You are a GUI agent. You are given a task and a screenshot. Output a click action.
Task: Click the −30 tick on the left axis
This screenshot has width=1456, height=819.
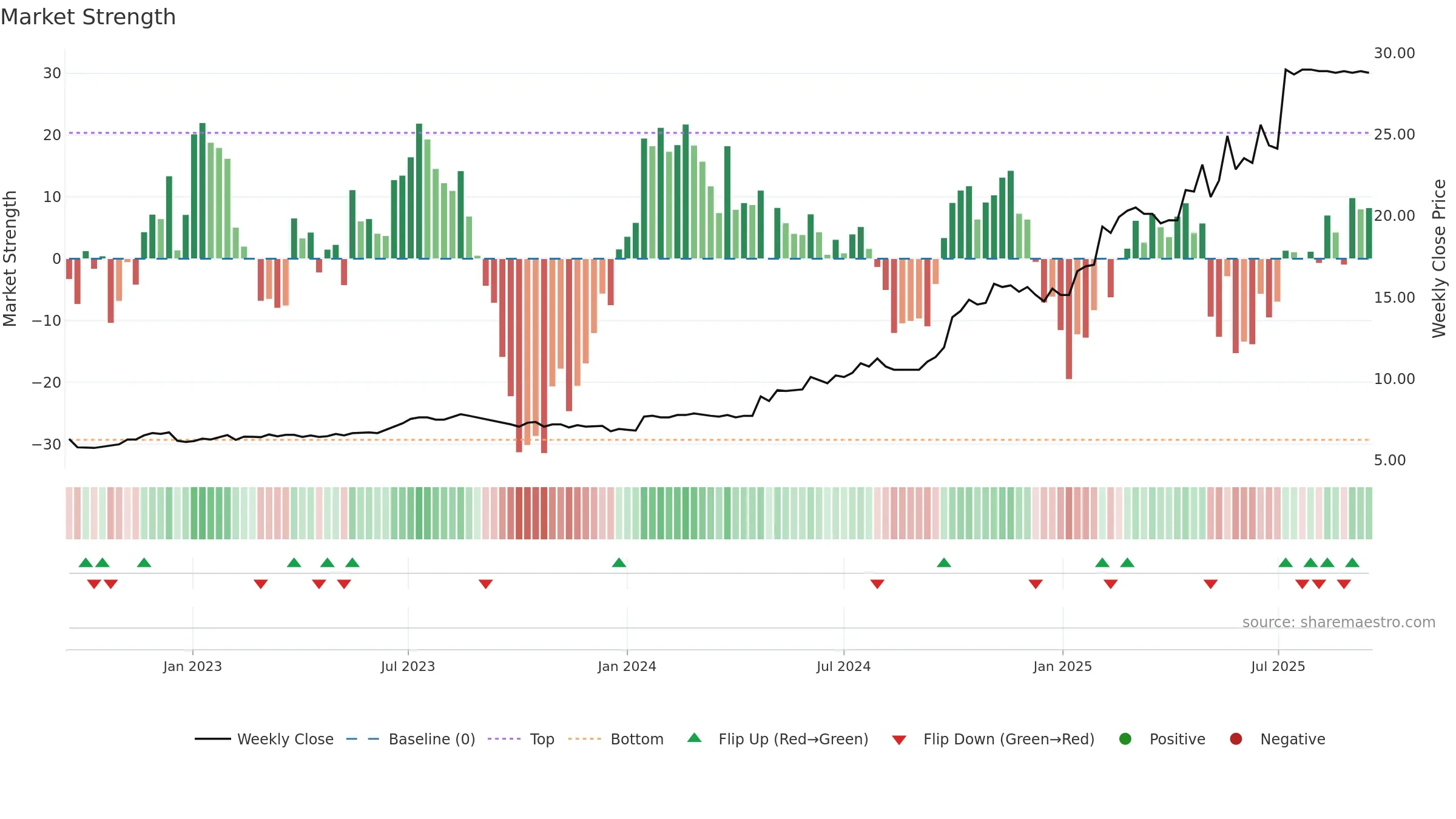point(47,445)
